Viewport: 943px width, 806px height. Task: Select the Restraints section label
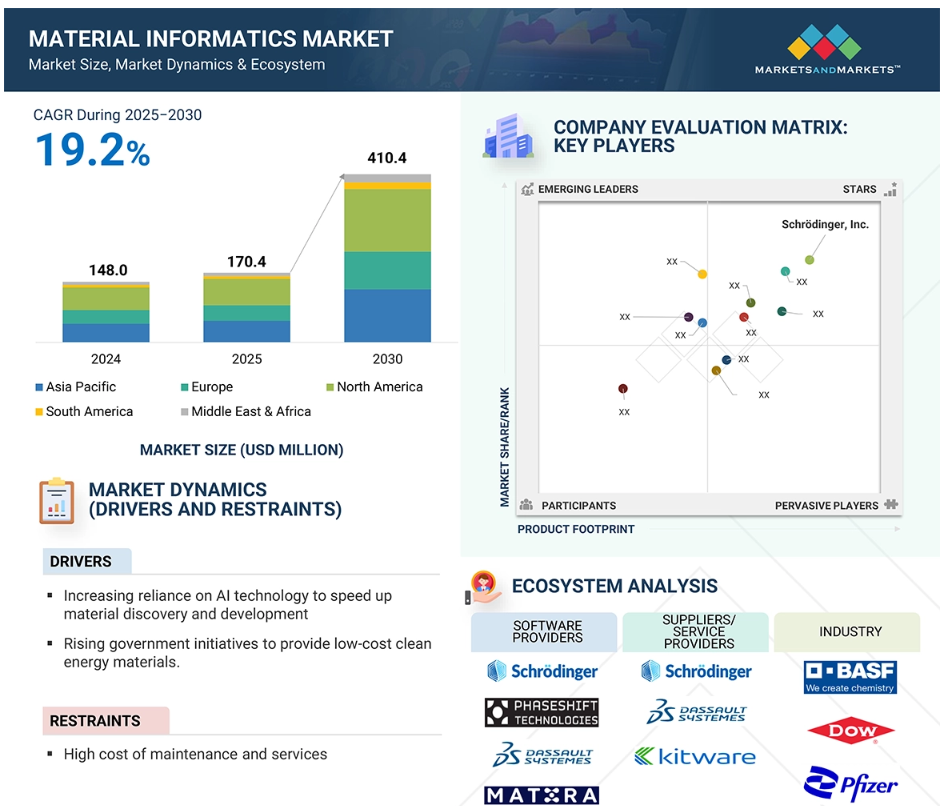[x=106, y=721]
